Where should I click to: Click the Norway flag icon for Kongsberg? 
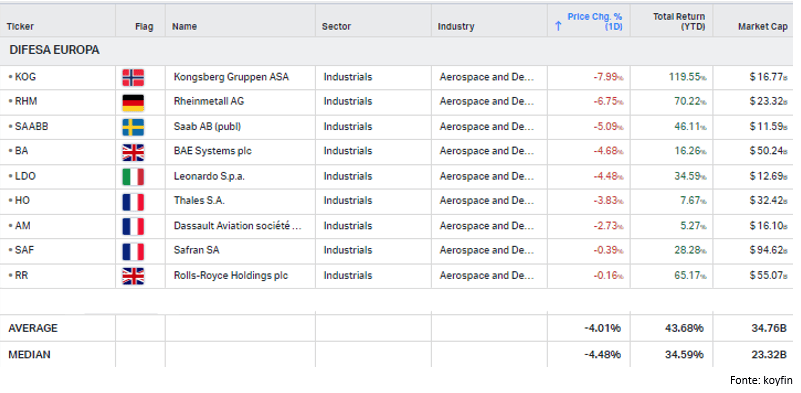(x=133, y=77)
